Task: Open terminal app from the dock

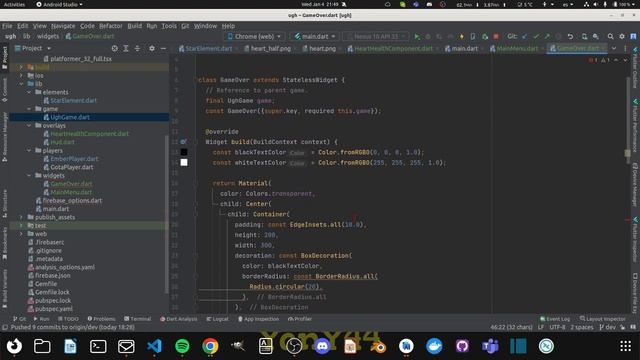Action: [x=98, y=346]
